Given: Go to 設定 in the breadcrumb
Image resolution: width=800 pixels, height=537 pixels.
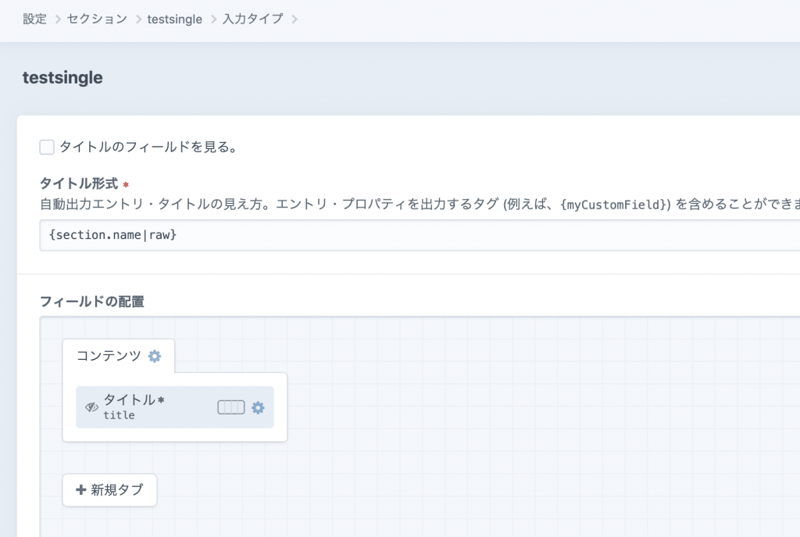Looking at the screenshot, I should pyautogui.click(x=34, y=18).
